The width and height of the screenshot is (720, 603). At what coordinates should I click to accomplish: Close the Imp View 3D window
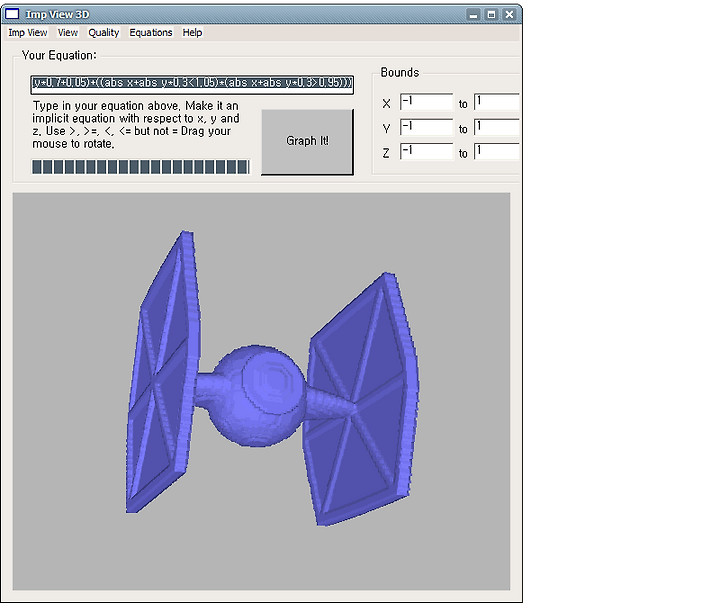(509, 15)
